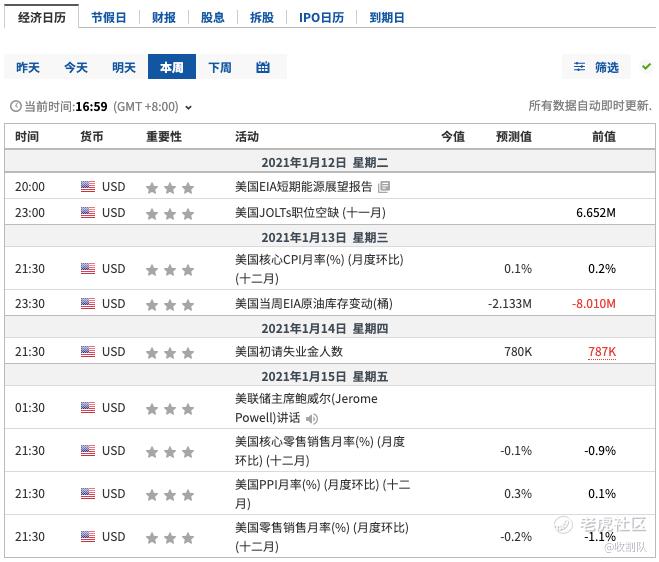
Task: Select the 下周 time range
Action: (220, 67)
